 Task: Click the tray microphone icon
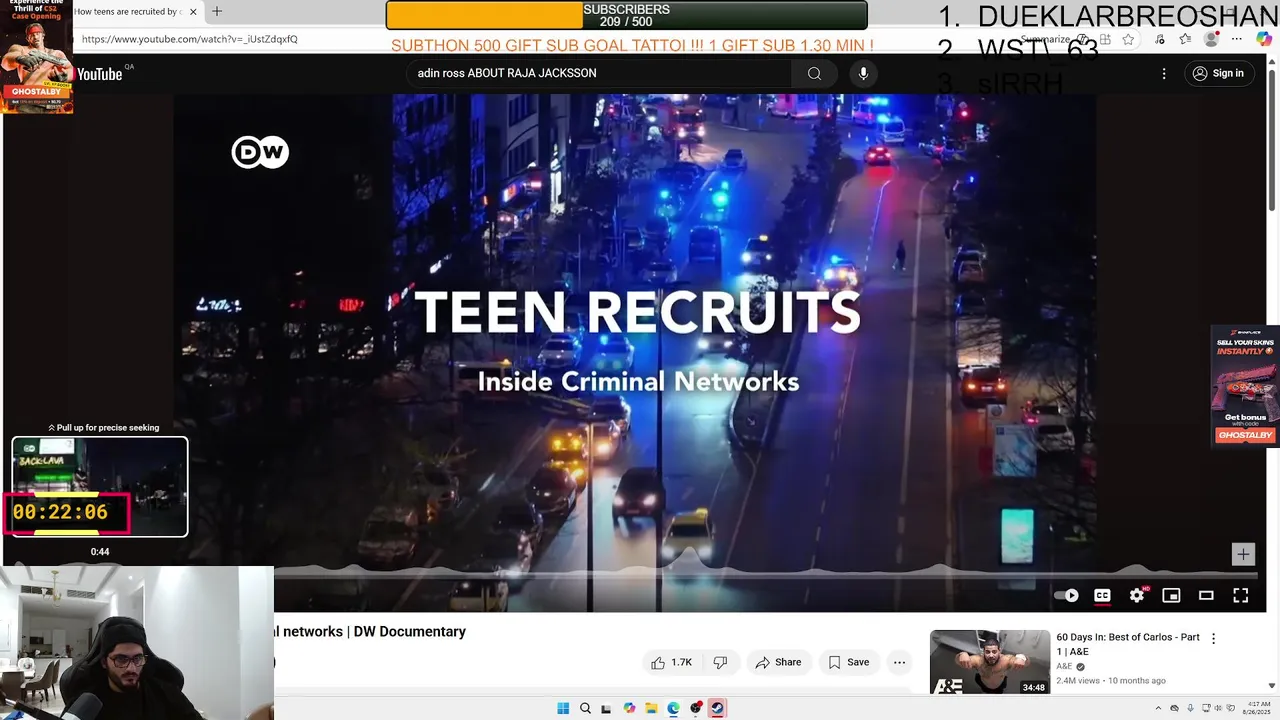[1190, 709]
